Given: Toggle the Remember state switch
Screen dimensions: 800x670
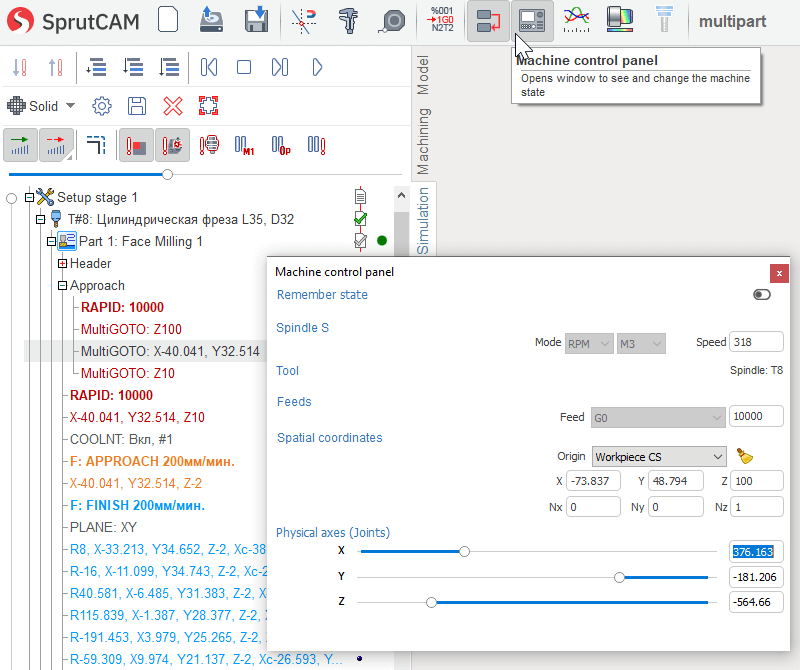Looking at the screenshot, I should (762, 295).
